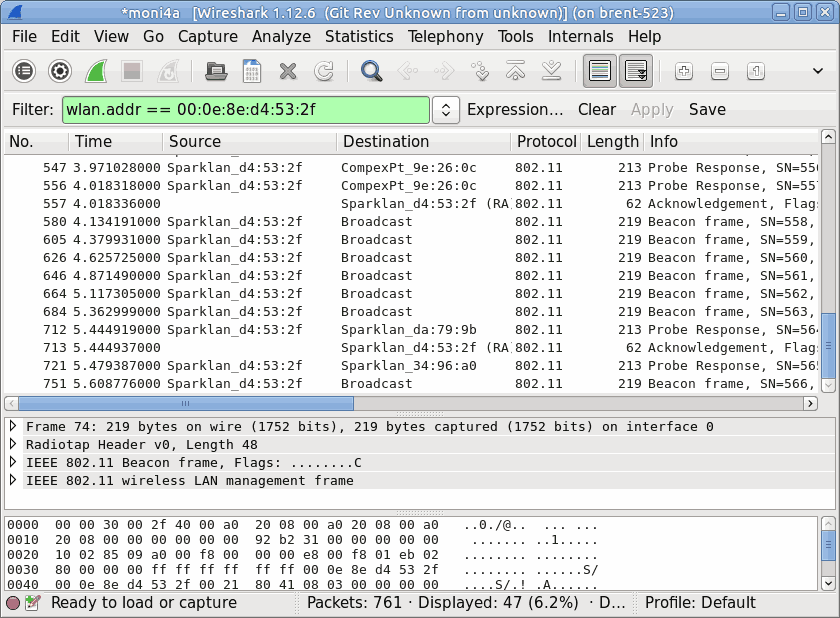Select packet 557 Acknowledgement row
840x618 pixels.
[x=411, y=204]
